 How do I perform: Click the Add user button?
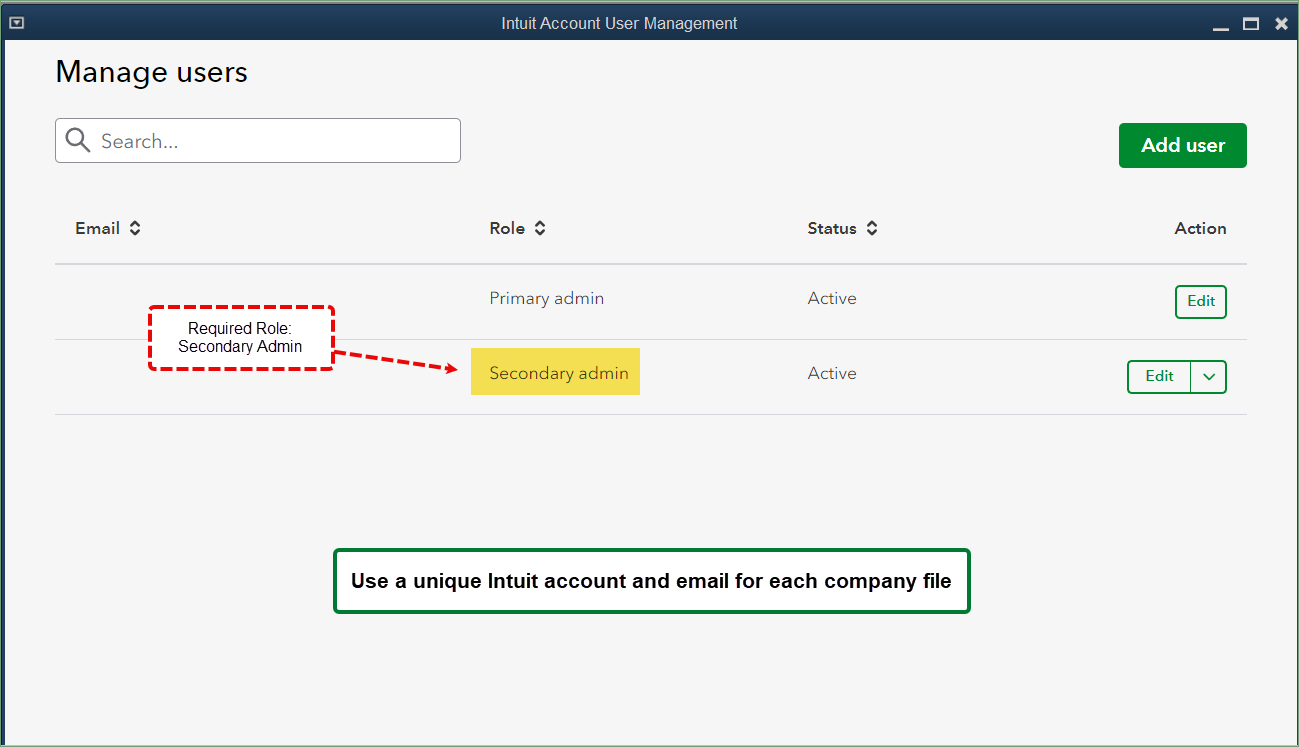pyautogui.click(x=1183, y=145)
